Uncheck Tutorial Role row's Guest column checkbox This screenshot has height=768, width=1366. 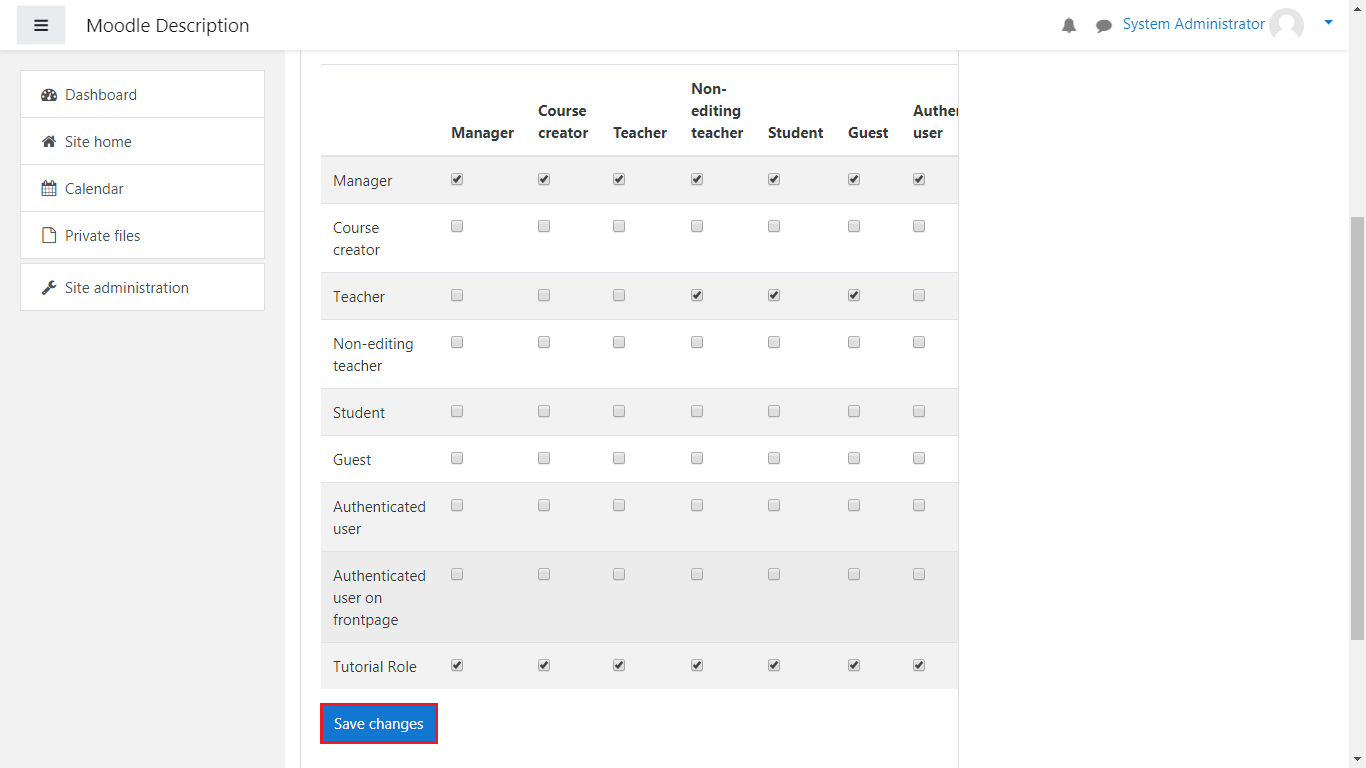pyautogui.click(x=854, y=665)
